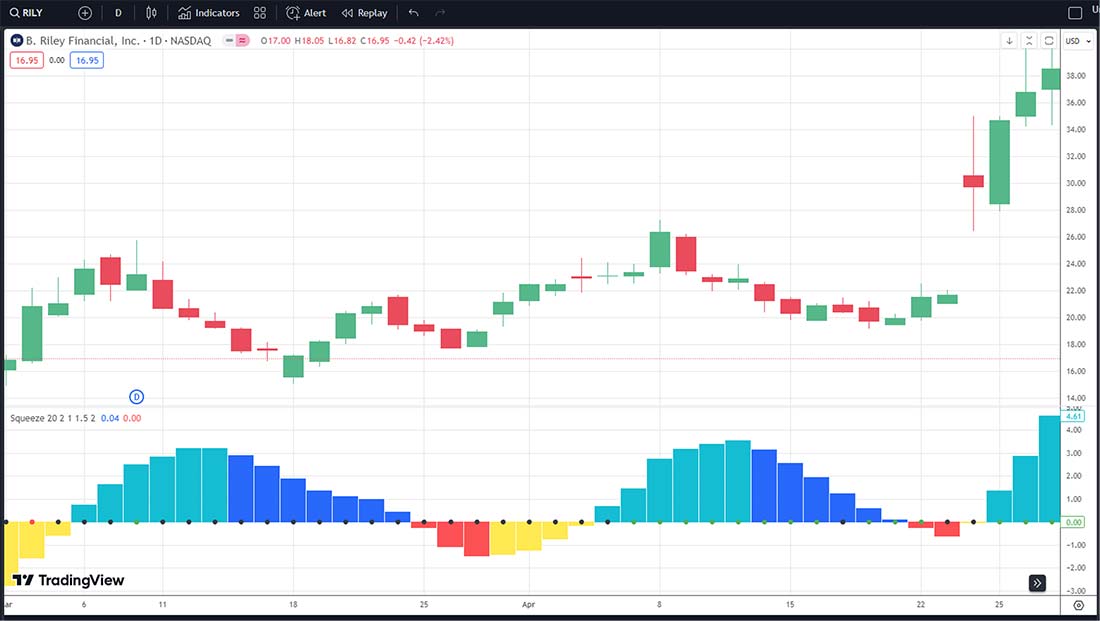Screen dimensions: 1100x621
Task: Start bar Replay mode
Action: (364, 13)
